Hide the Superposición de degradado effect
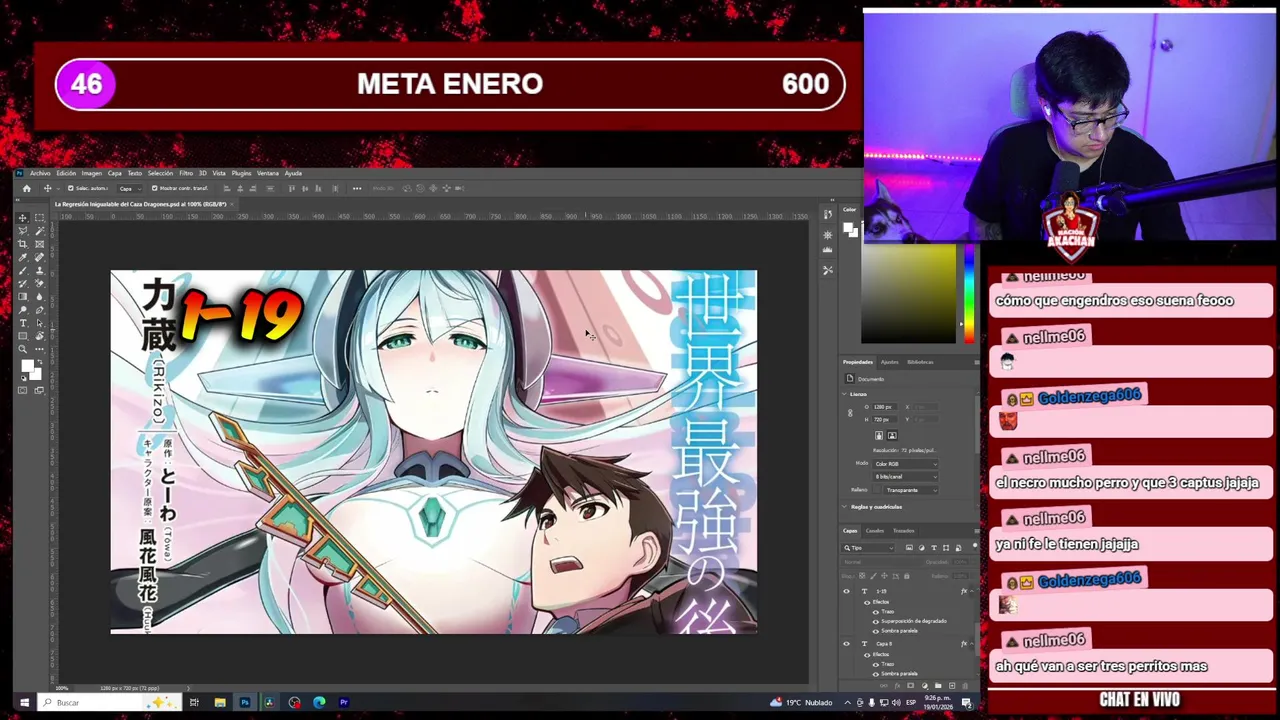 [x=876, y=621]
